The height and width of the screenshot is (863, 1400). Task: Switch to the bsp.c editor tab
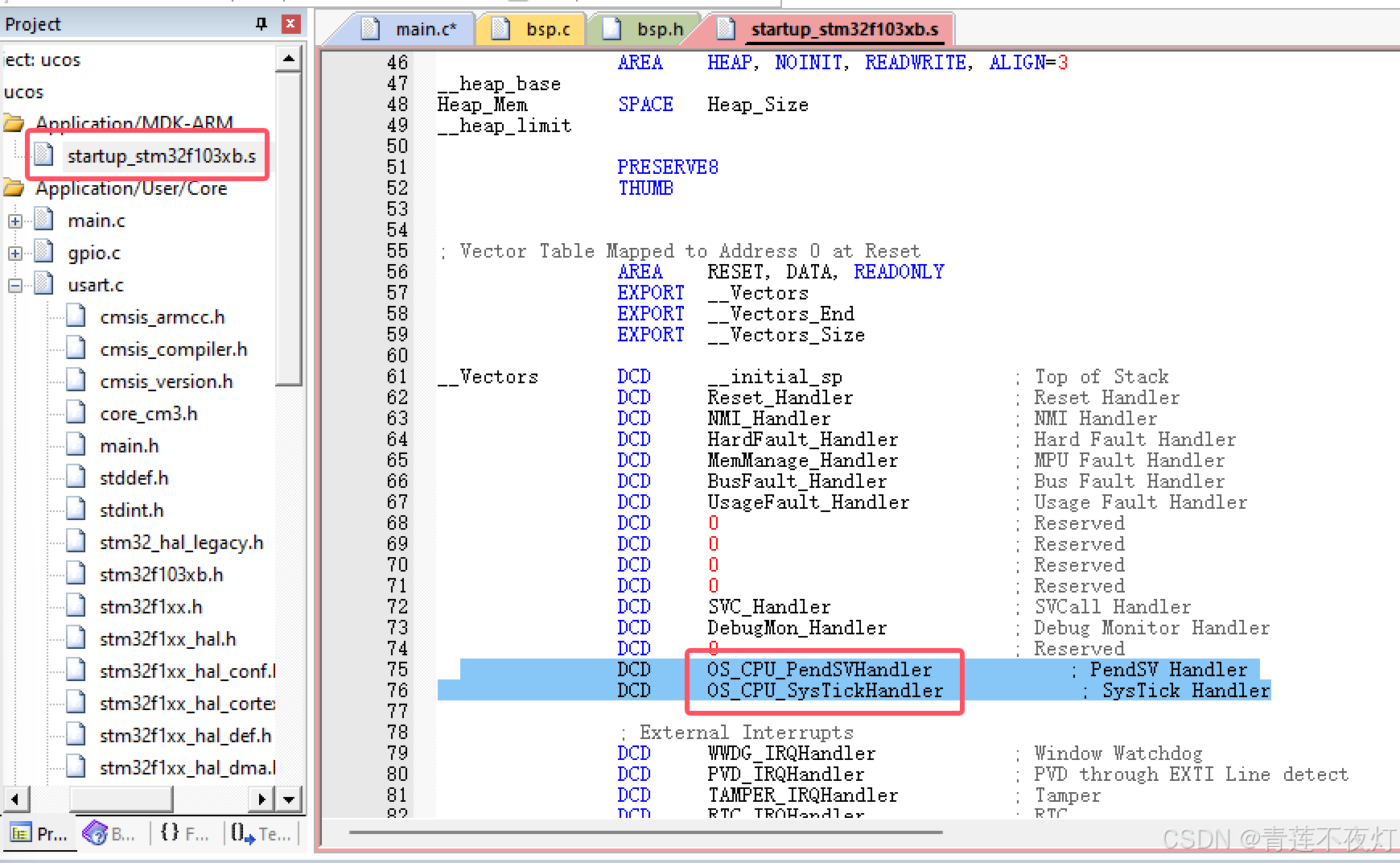547,28
